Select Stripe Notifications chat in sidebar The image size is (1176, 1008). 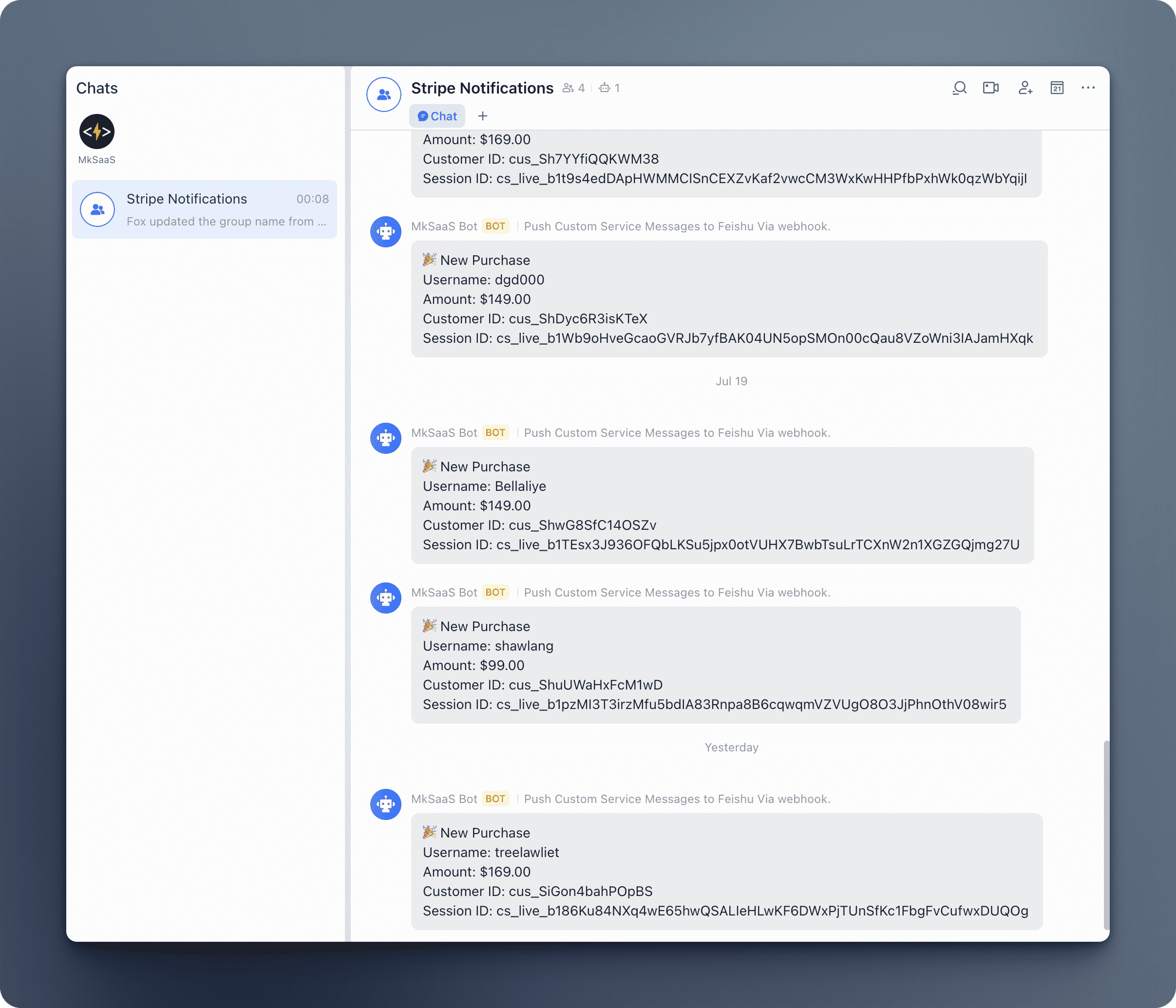pyautogui.click(x=204, y=209)
